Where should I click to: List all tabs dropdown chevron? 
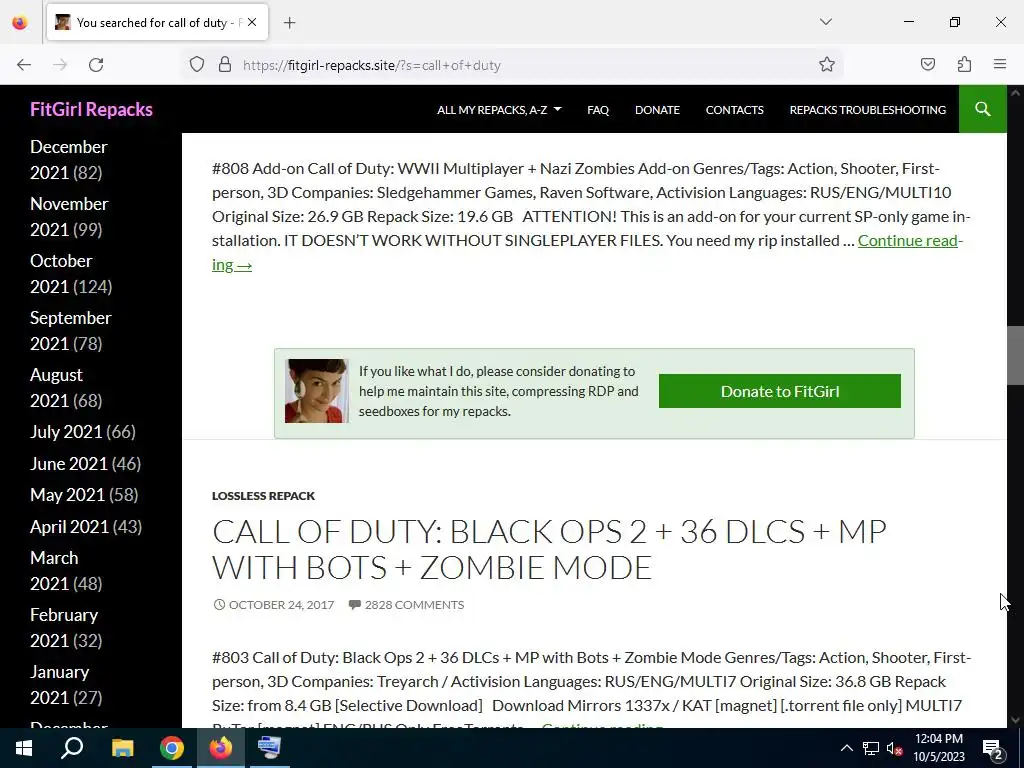[825, 22]
